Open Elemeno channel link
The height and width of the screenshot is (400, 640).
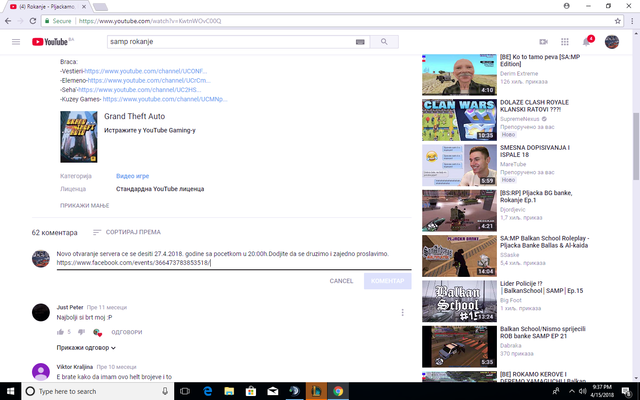tap(149, 80)
